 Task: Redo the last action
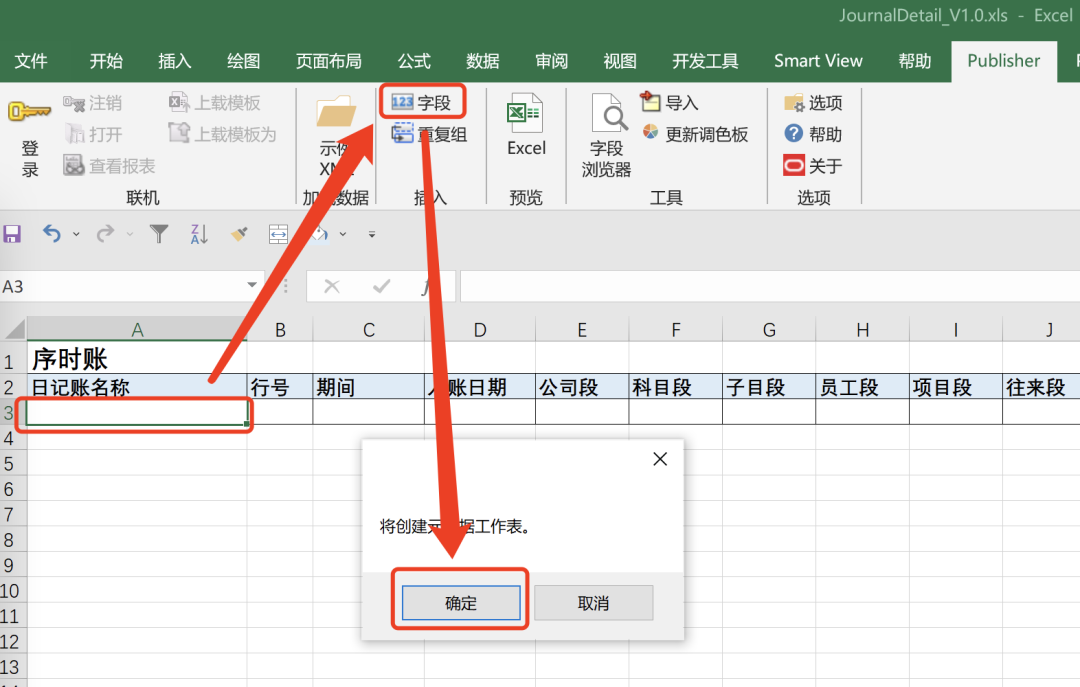pos(105,234)
